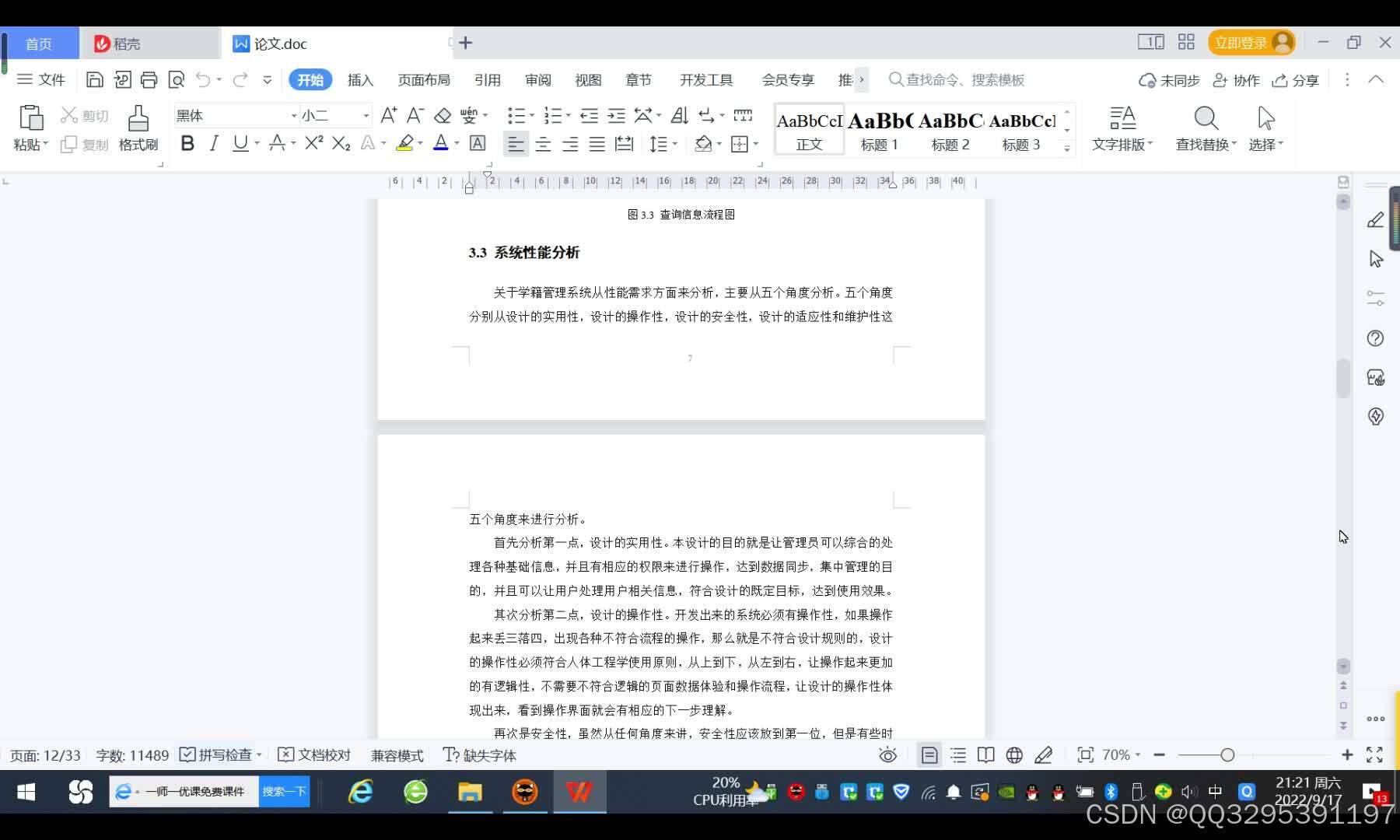Click 缺失字体 in status bar
Viewport: 1400px width, 840px height.
point(479,755)
